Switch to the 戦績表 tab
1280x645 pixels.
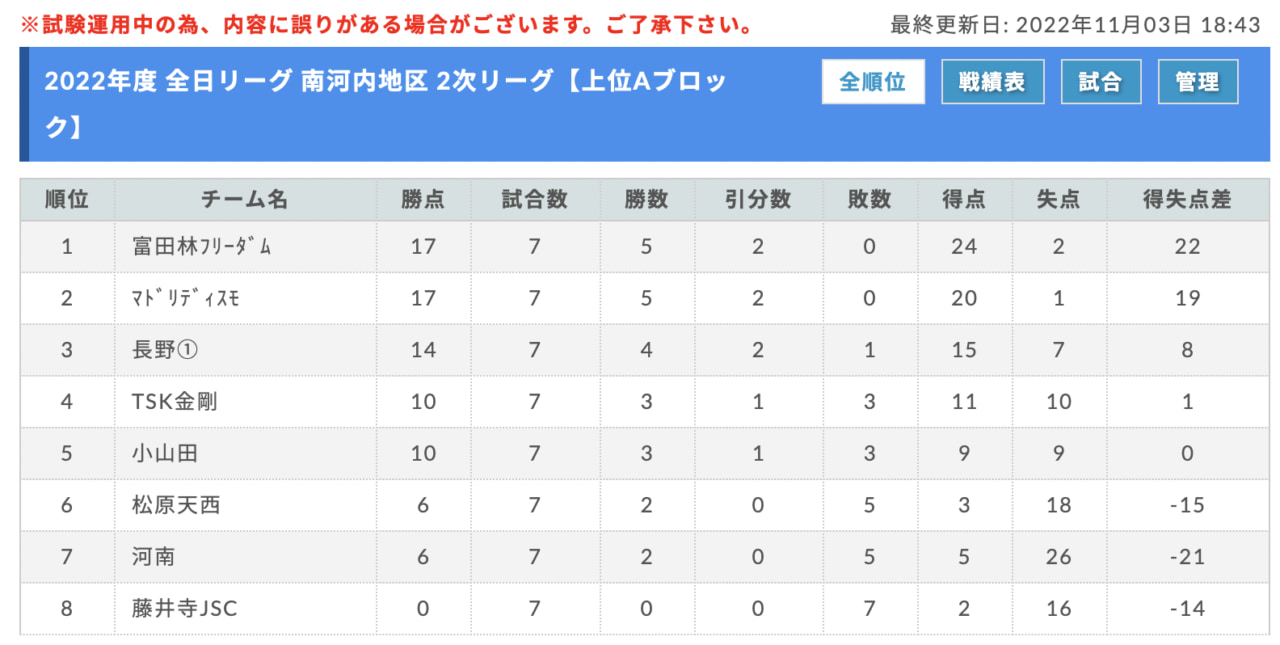point(991,82)
